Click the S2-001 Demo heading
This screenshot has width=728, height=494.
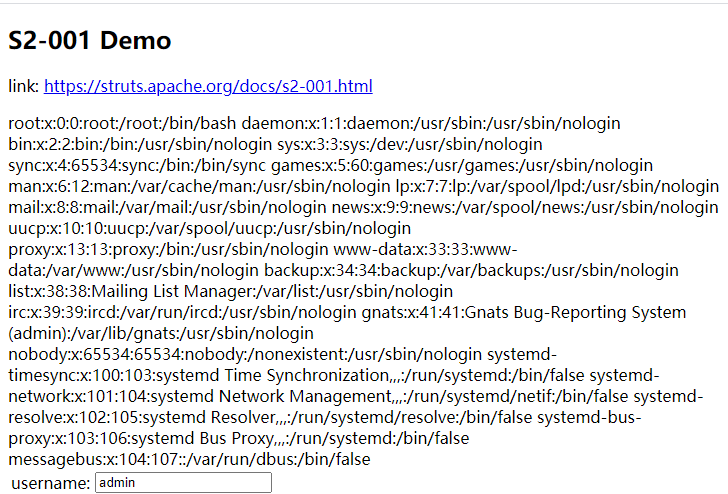coord(90,41)
